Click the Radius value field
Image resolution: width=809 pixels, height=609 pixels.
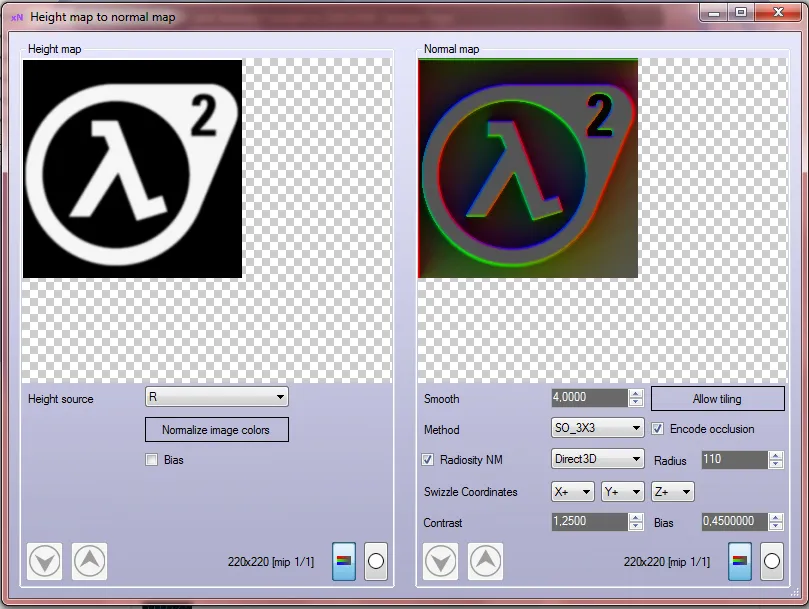coord(734,459)
